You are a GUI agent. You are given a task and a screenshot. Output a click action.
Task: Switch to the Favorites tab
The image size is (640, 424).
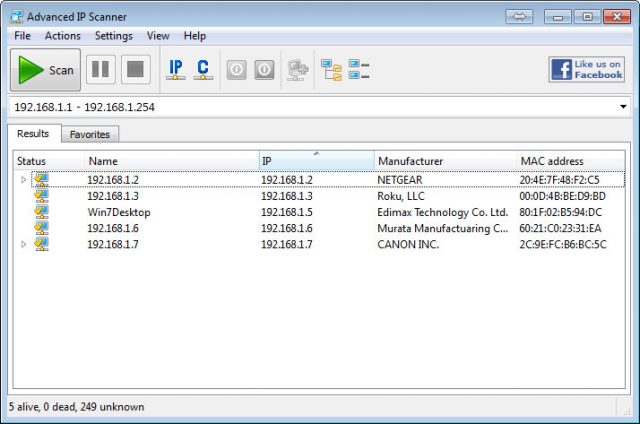coord(90,134)
